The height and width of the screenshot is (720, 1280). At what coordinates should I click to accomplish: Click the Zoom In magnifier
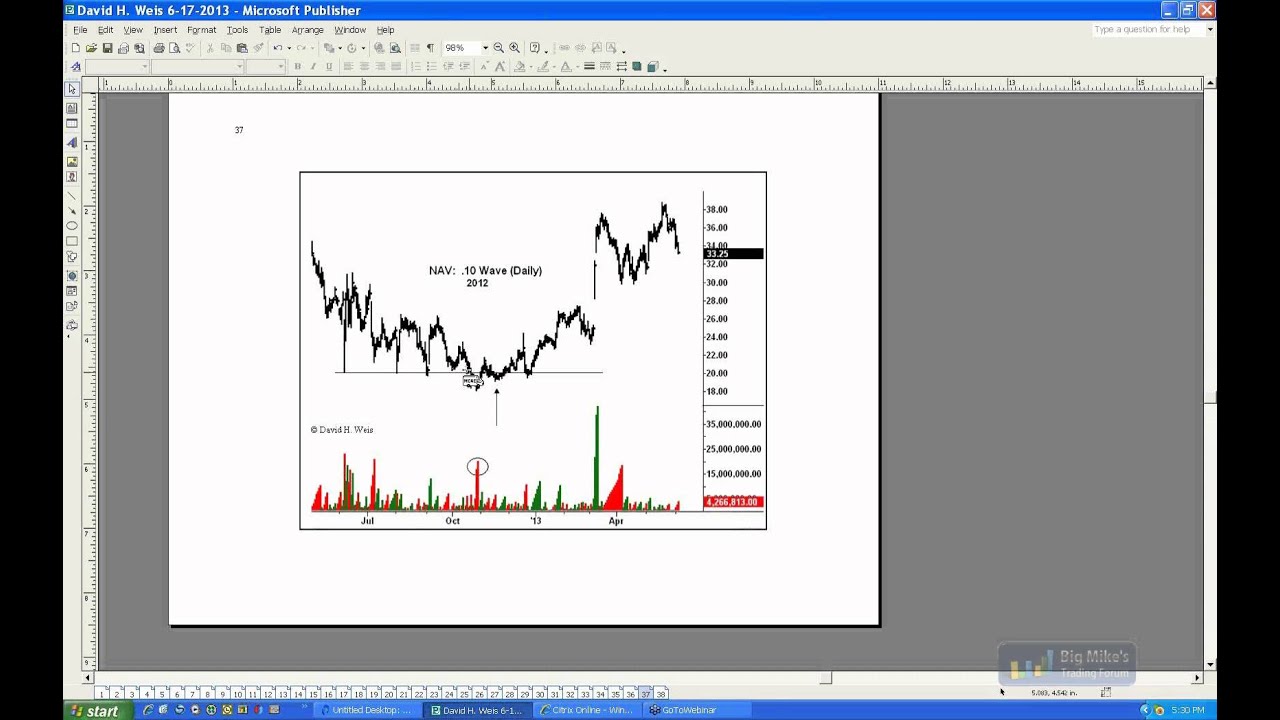pos(514,48)
